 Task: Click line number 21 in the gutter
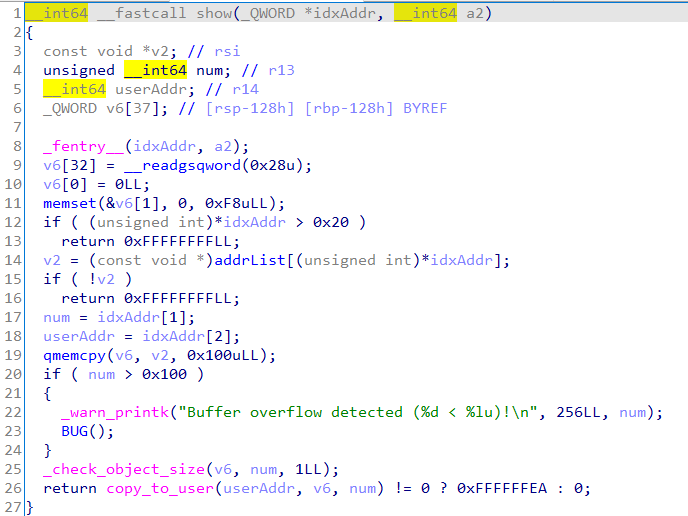click(x=13, y=393)
